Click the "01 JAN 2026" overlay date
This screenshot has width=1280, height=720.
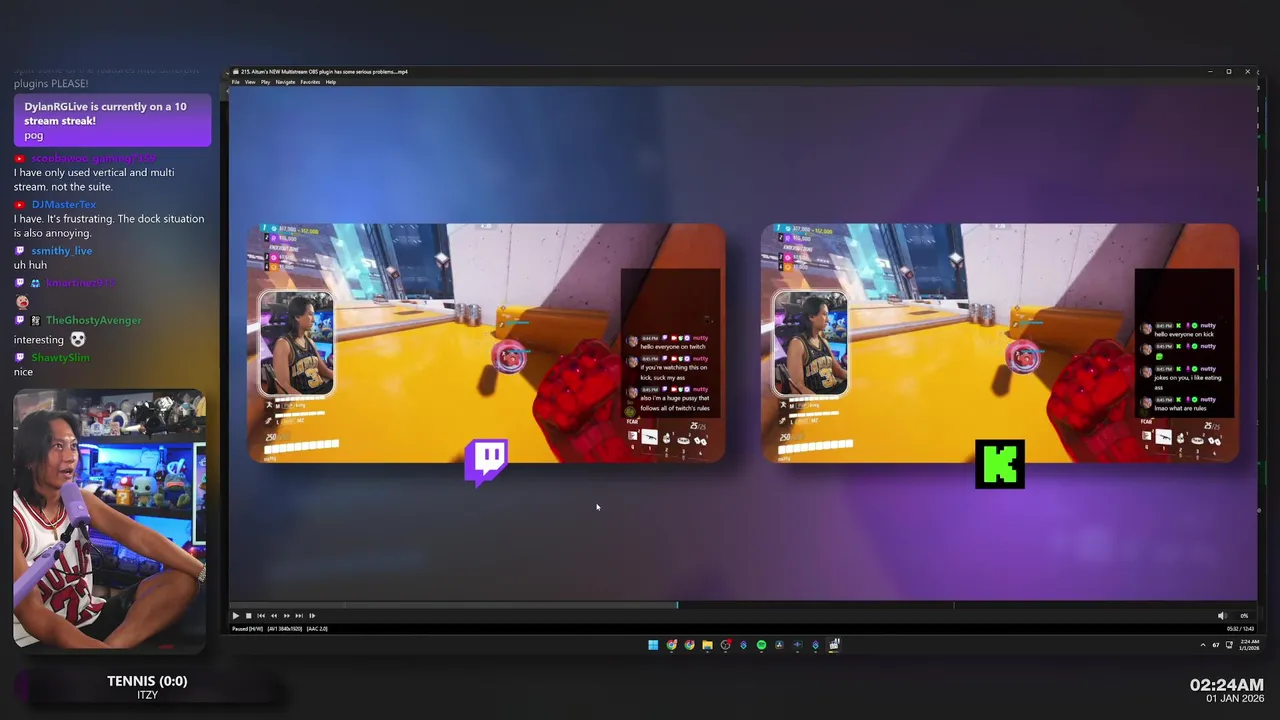tap(1235, 698)
